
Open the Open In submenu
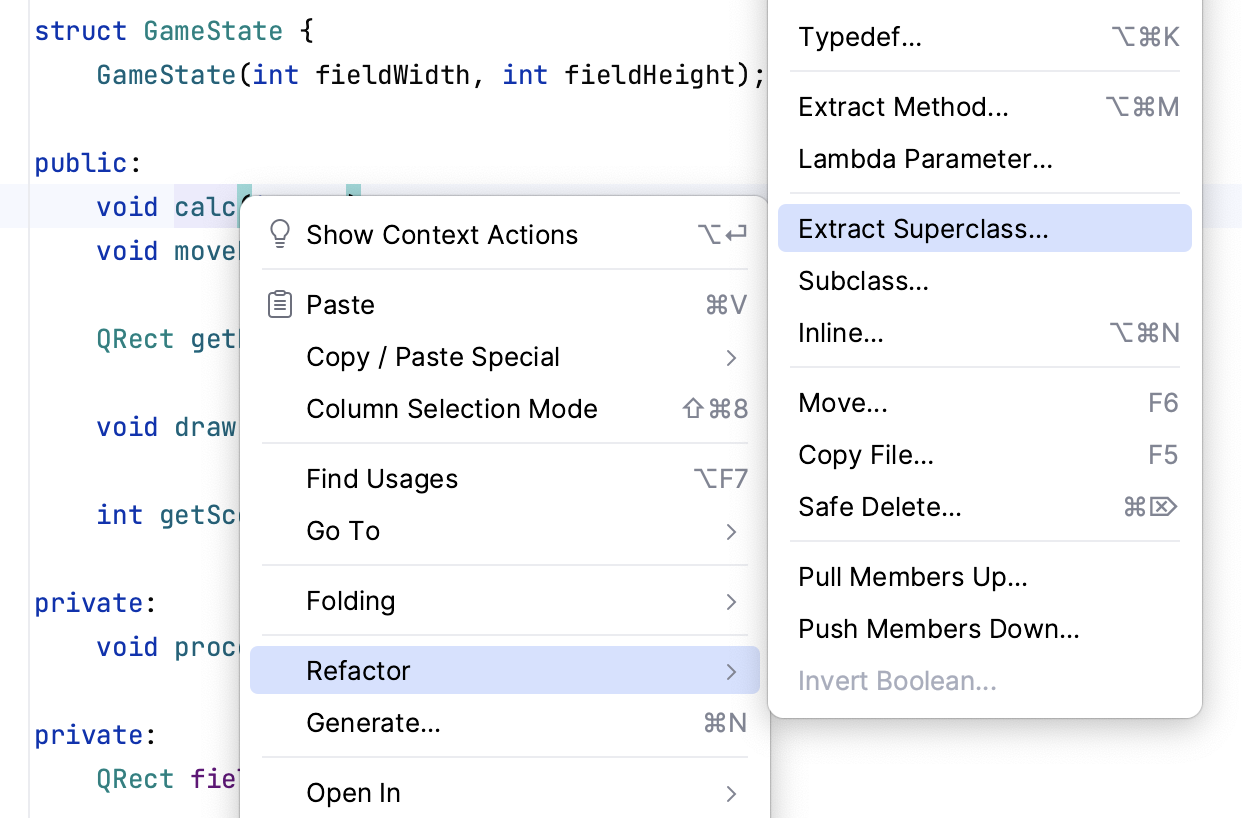[x=353, y=793]
